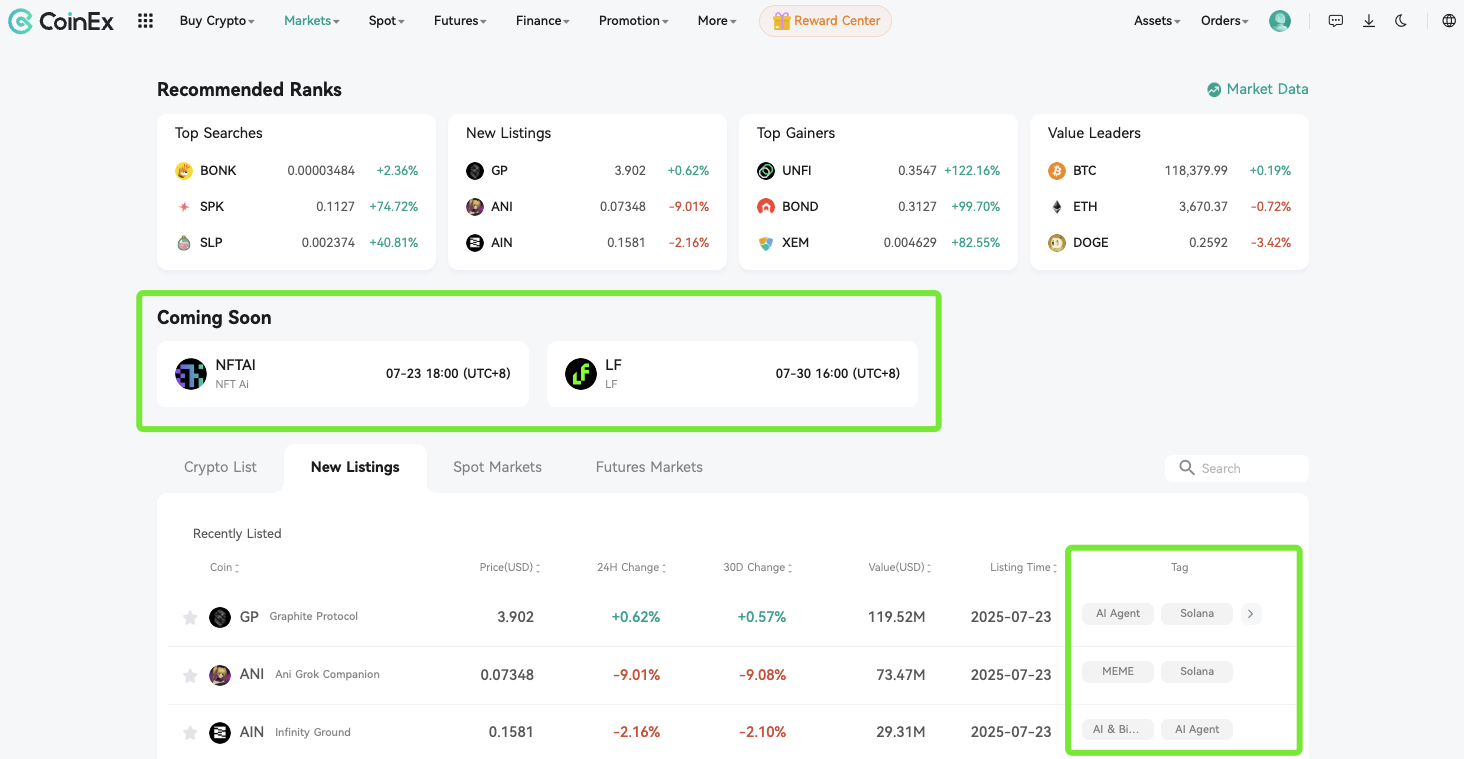Switch to the Futures Markets tab
1464x759 pixels.
649,467
